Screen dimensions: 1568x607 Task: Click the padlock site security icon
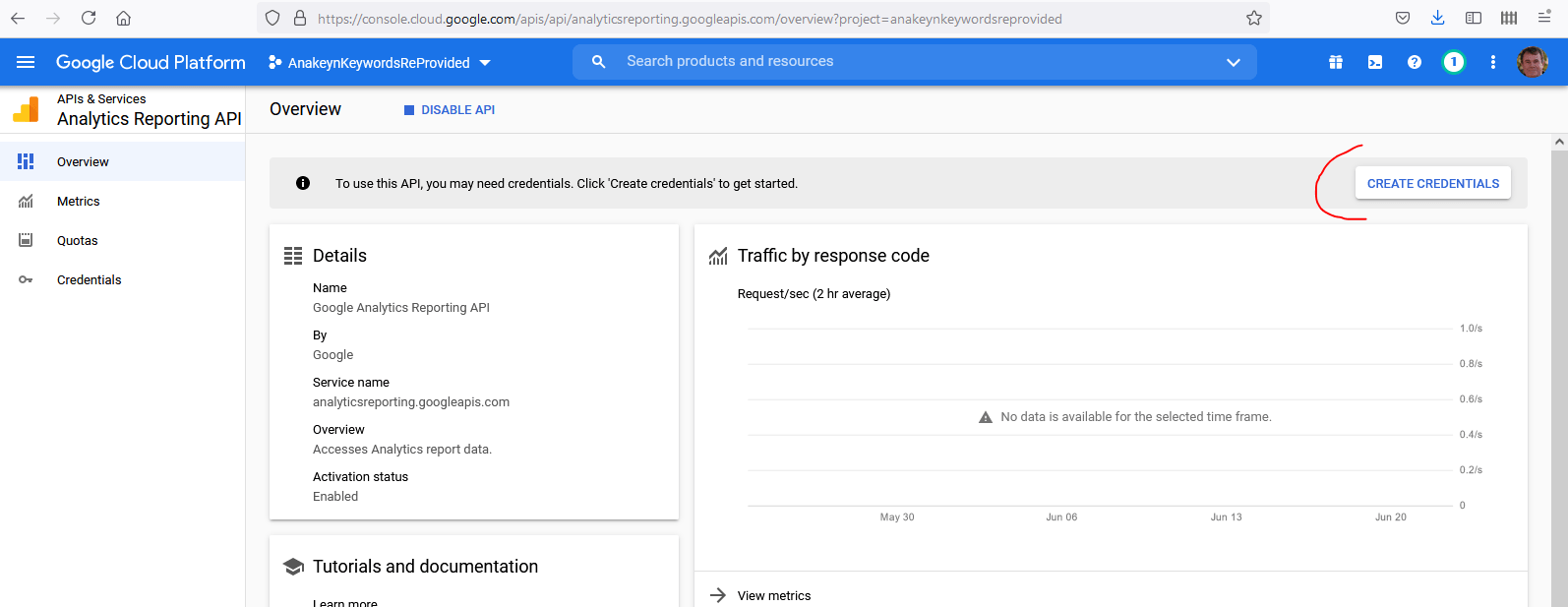tap(299, 18)
